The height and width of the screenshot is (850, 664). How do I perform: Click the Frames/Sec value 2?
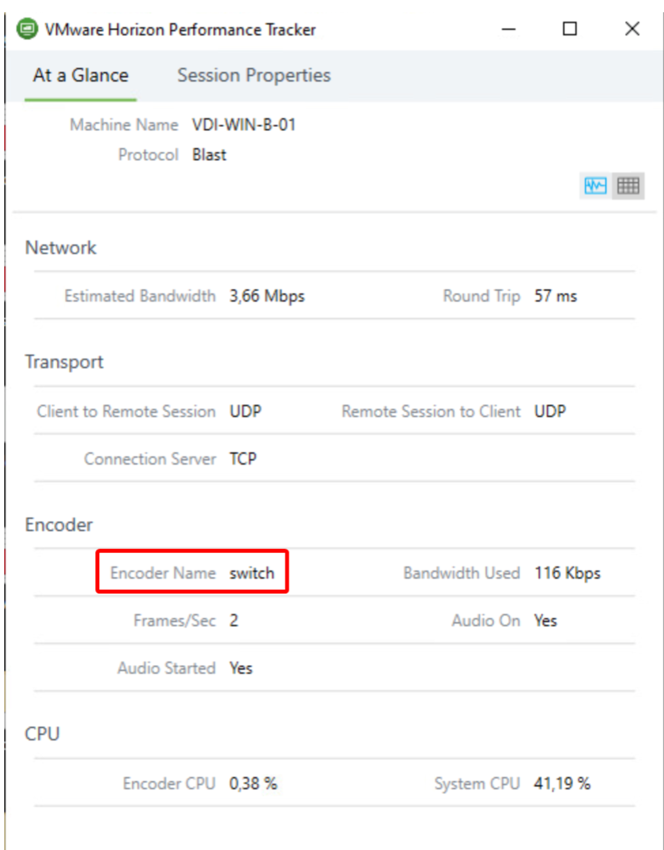(234, 620)
